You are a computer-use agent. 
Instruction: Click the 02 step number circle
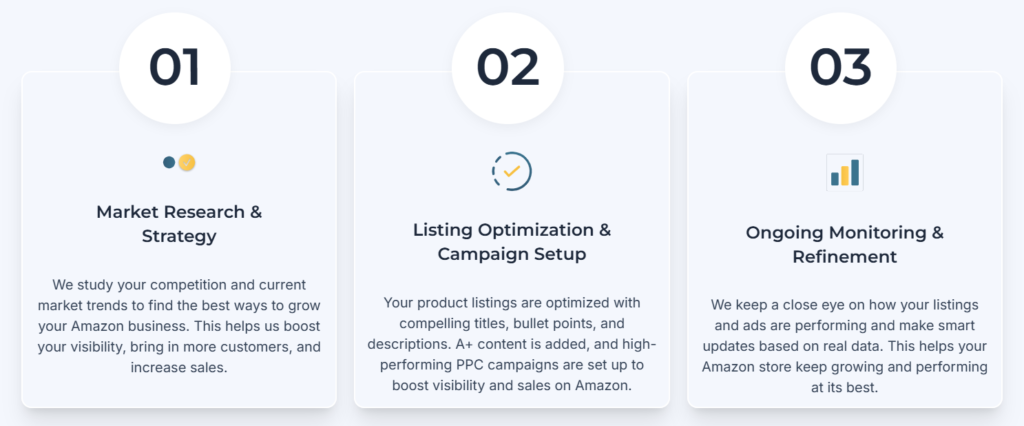508,68
